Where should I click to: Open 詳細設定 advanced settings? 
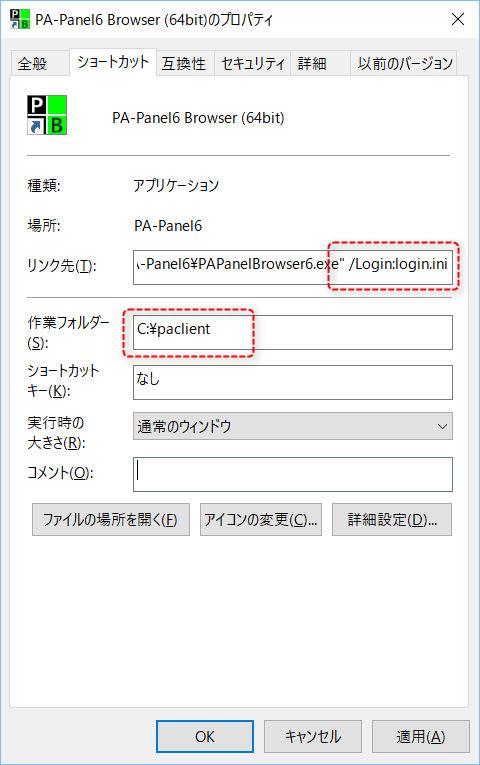392,520
